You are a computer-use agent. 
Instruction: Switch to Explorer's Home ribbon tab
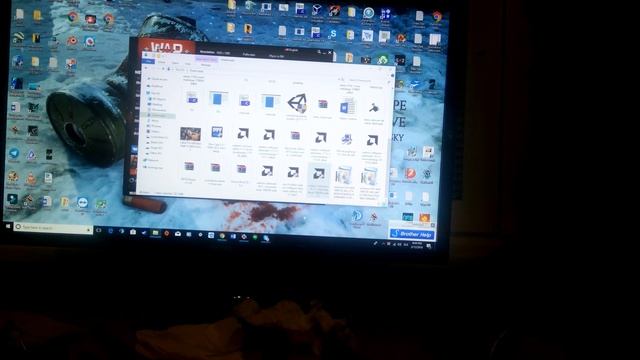pyautogui.click(x=161, y=62)
